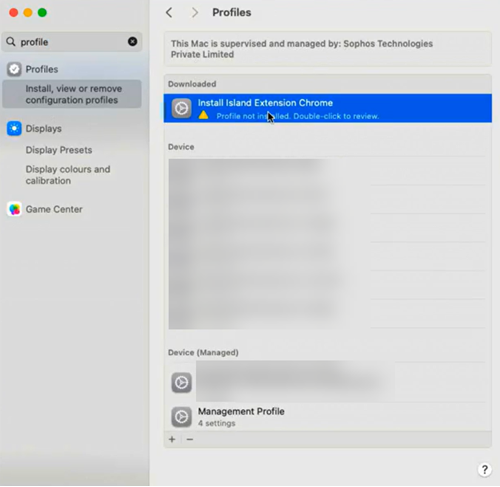This screenshot has height=487, width=500.
Task: Click the colorful Game Center icon
Action: click(x=14, y=209)
